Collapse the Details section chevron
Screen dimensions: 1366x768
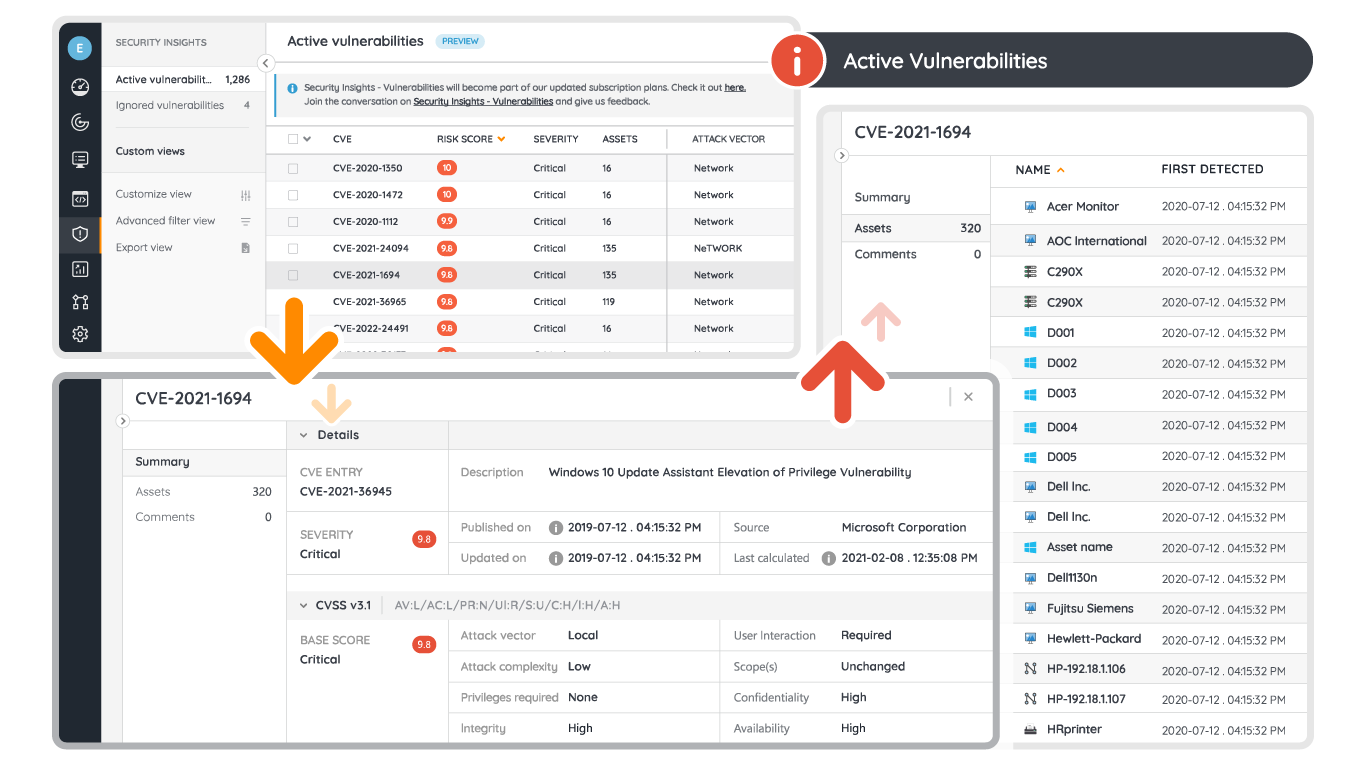click(x=303, y=436)
